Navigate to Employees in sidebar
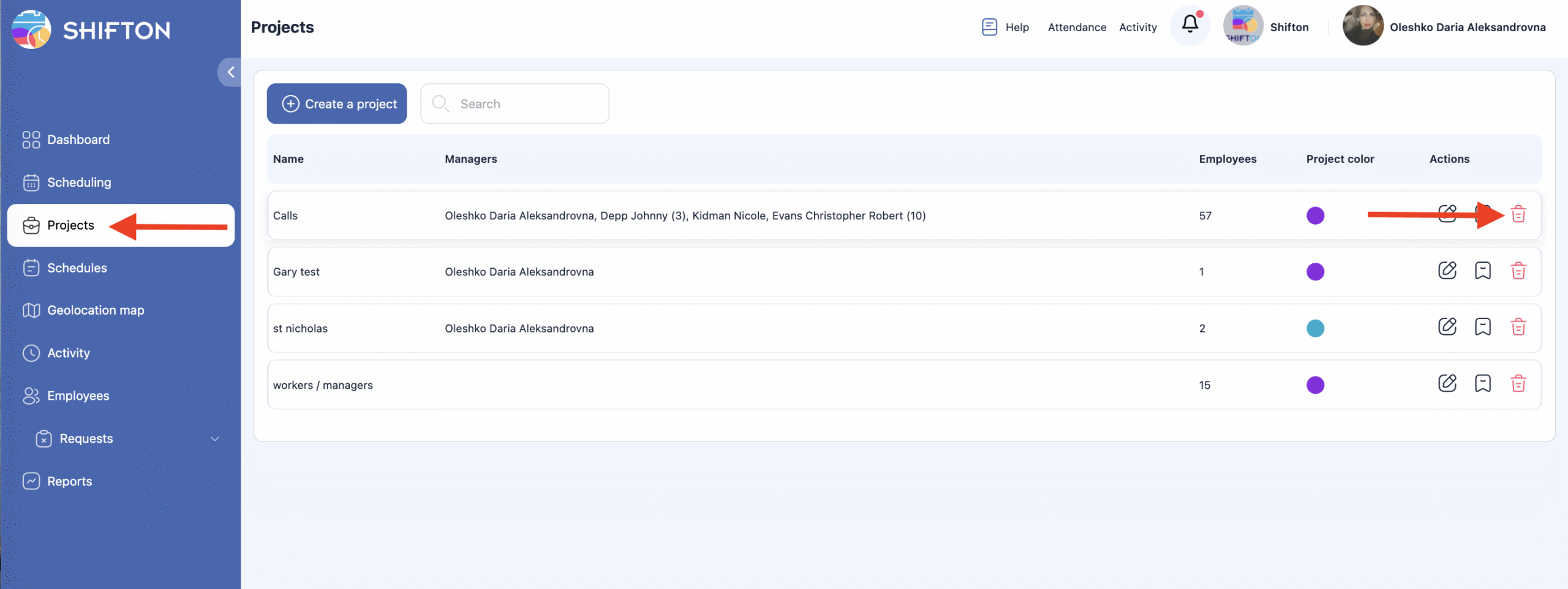This screenshot has height=589, width=1568. coord(78,396)
